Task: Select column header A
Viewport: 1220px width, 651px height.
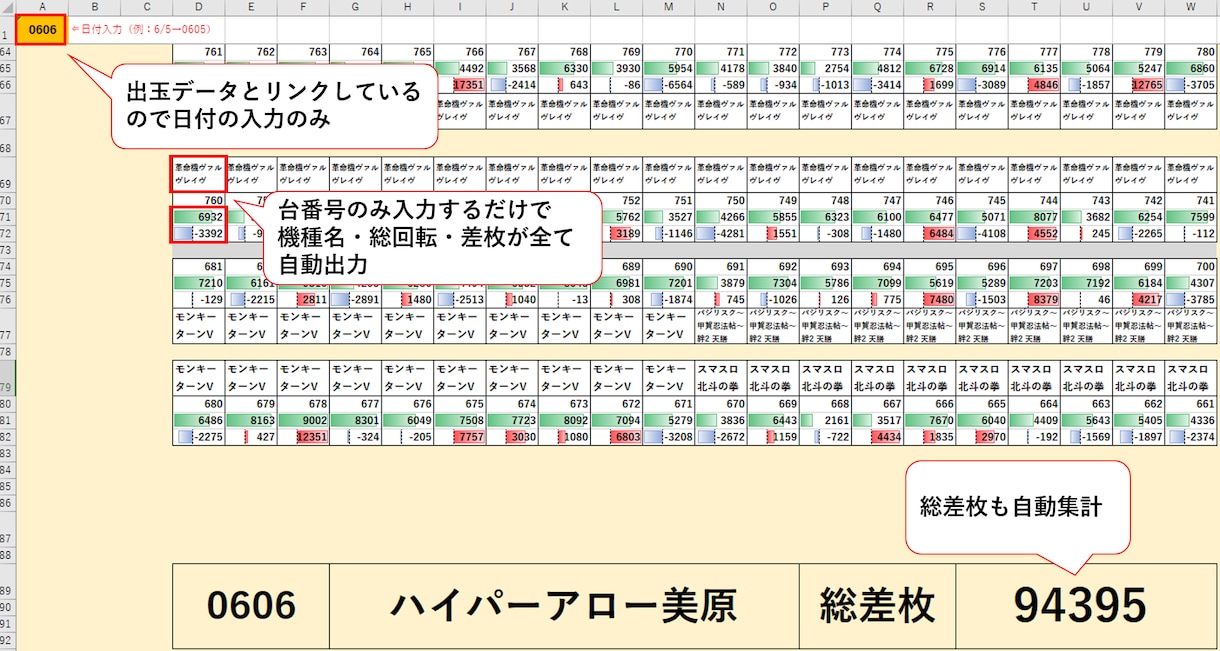Action: pyautogui.click(x=42, y=7)
